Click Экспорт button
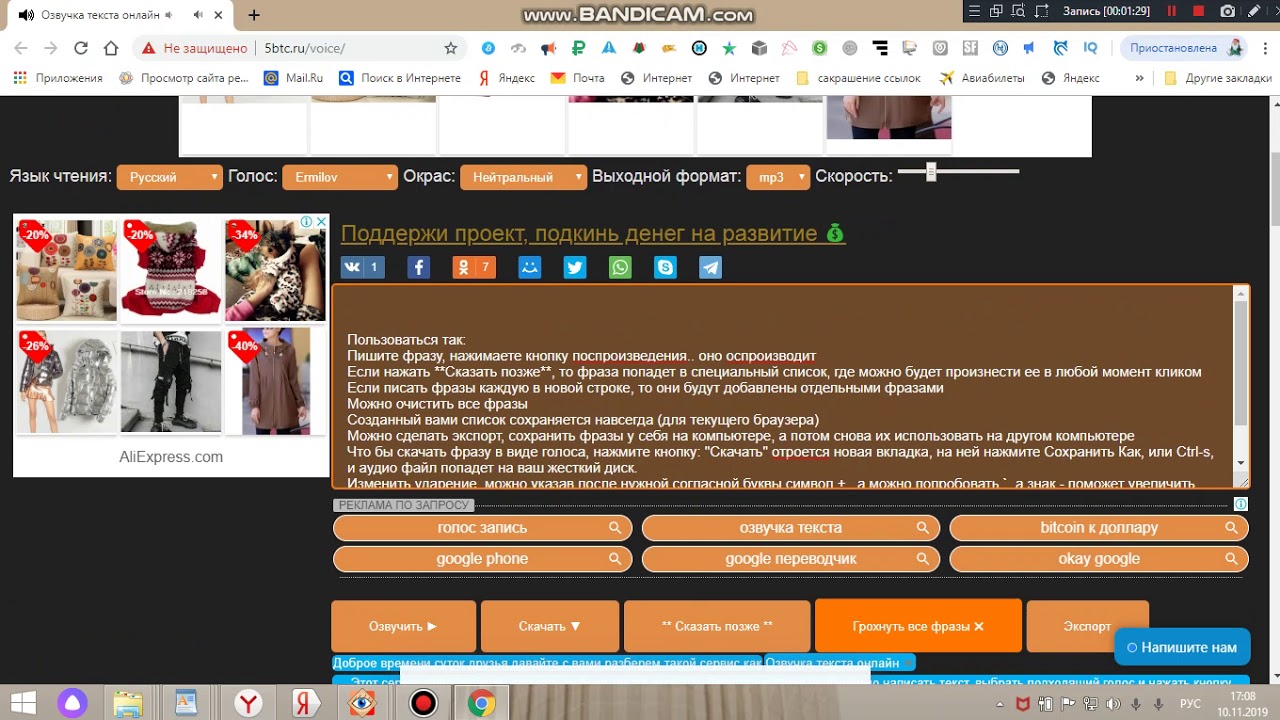Screen dimensions: 1280x720 coord(1087,626)
